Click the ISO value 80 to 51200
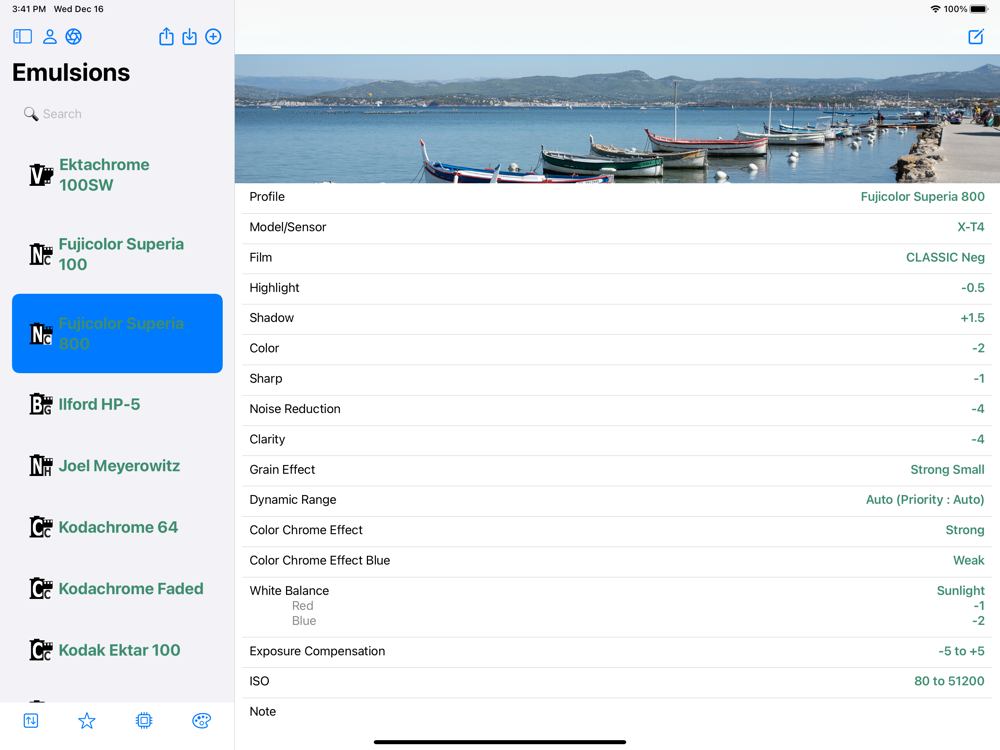 pyautogui.click(x=949, y=681)
